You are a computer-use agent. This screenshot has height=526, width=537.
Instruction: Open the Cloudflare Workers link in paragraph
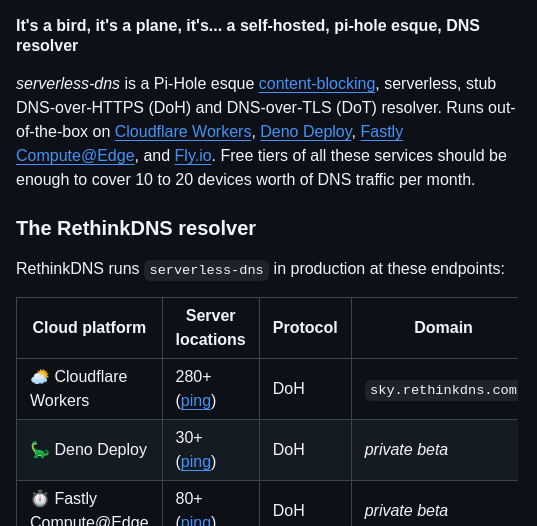pyautogui.click(x=183, y=132)
